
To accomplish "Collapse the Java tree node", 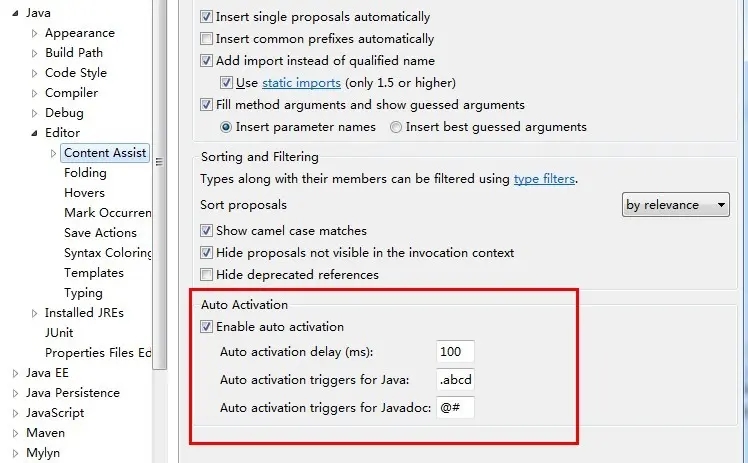I will click(15, 13).
